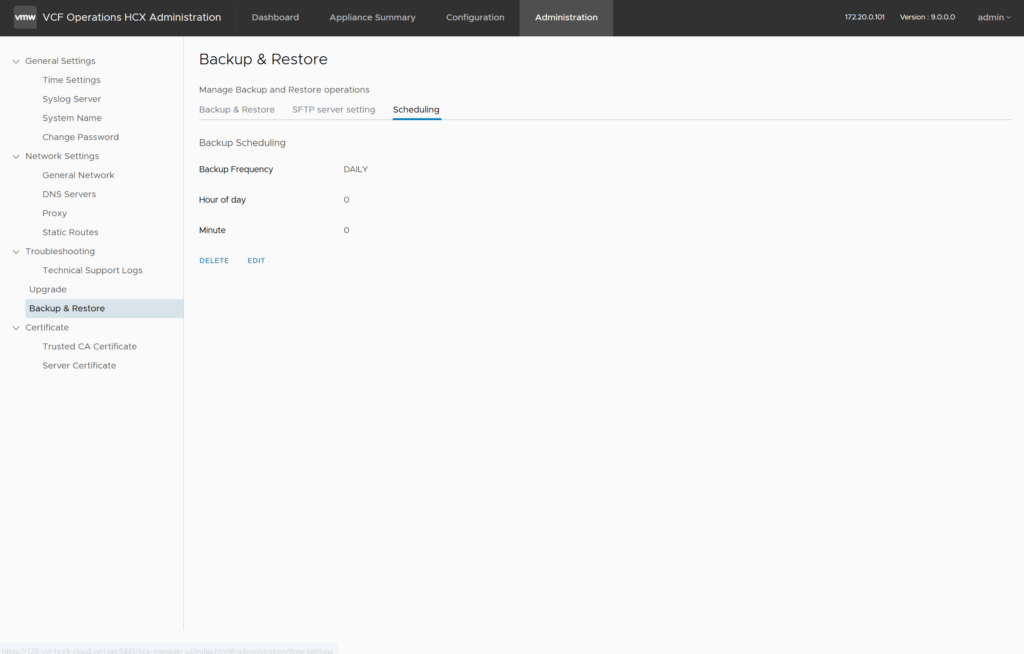
Task: Open the admin user dropdown
Action: 994,17
